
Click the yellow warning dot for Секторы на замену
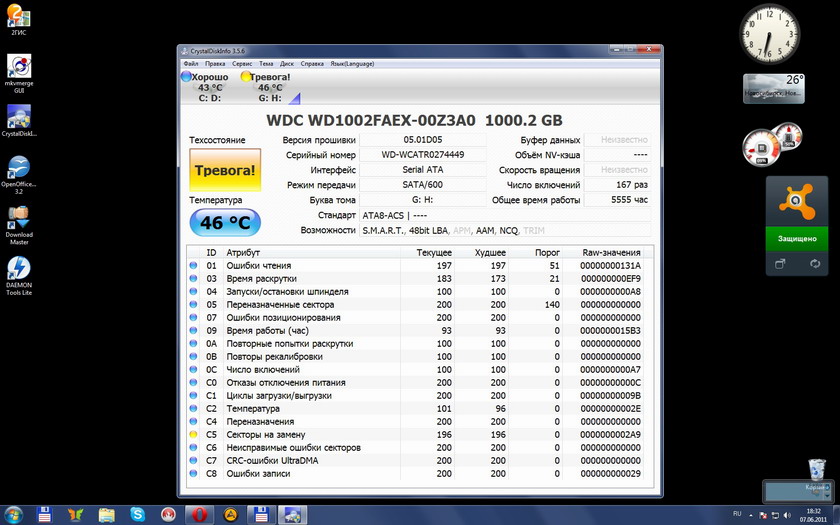pyautogui.click(x=193, y=434)
